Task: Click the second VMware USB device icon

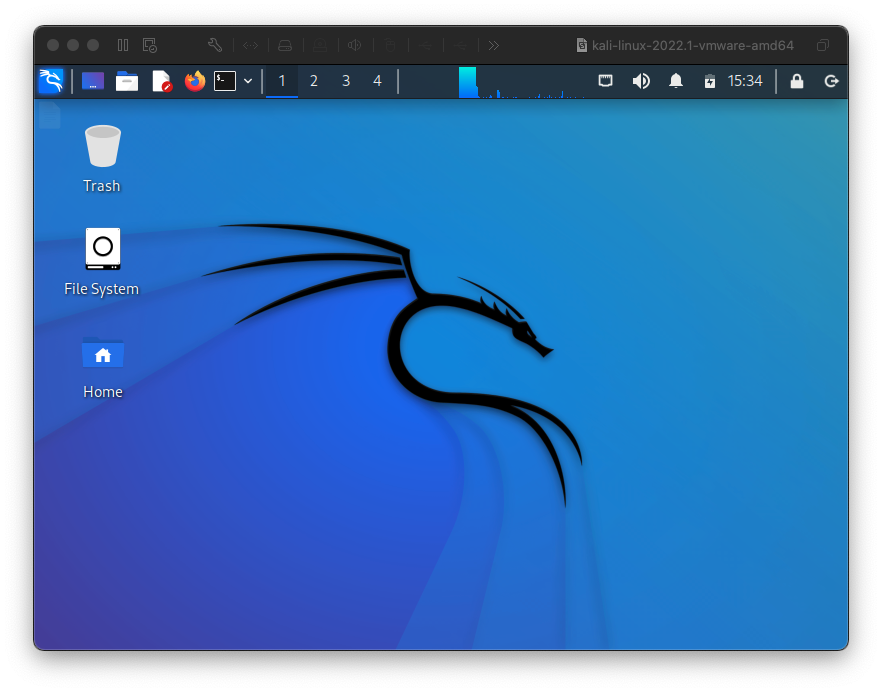Action: click(x=460, y=46)
